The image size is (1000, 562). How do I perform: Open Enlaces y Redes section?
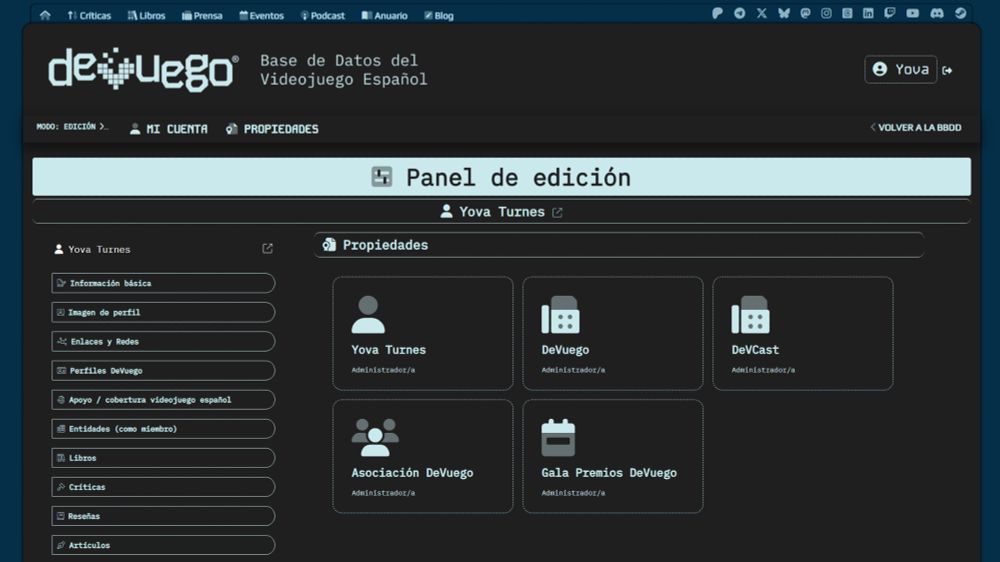pos(163,341)
